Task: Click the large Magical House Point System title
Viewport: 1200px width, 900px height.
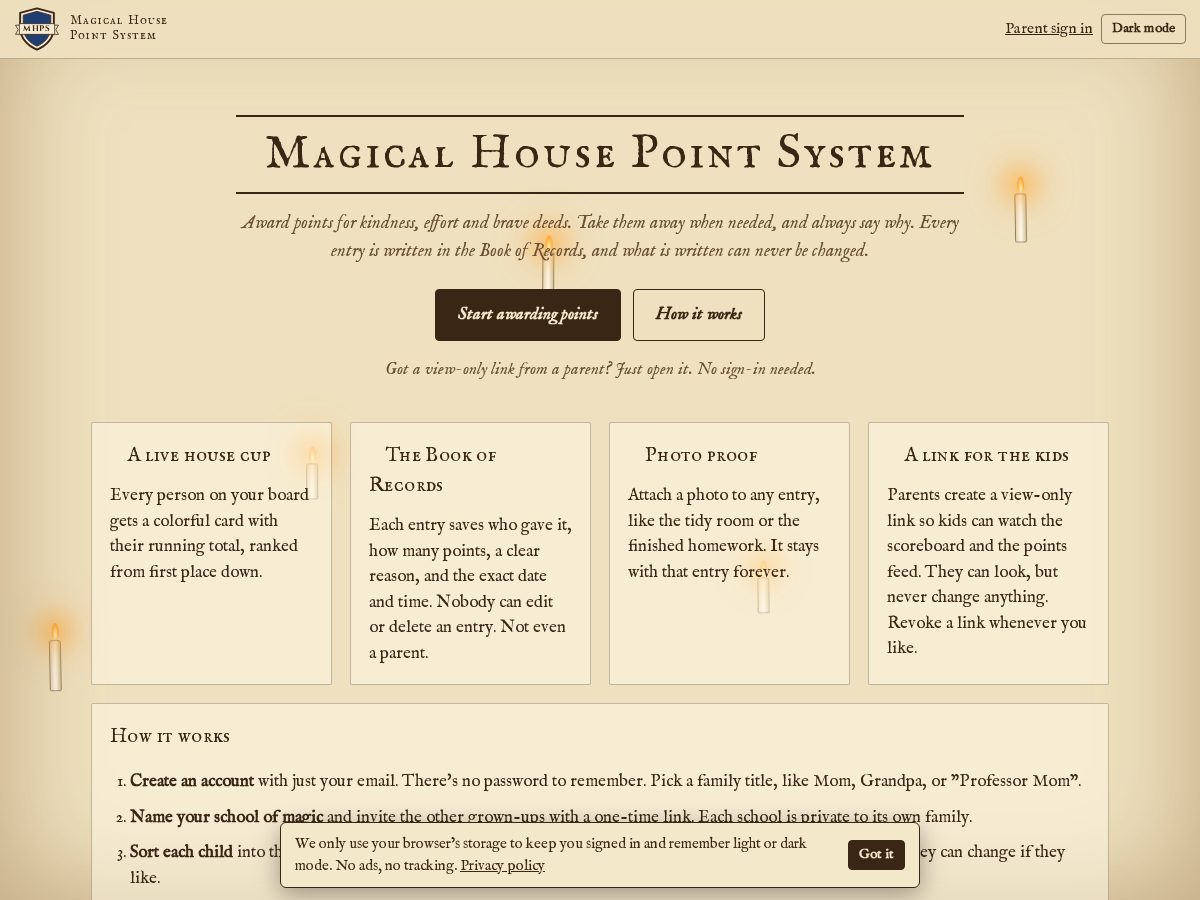Action: (600, 154)
